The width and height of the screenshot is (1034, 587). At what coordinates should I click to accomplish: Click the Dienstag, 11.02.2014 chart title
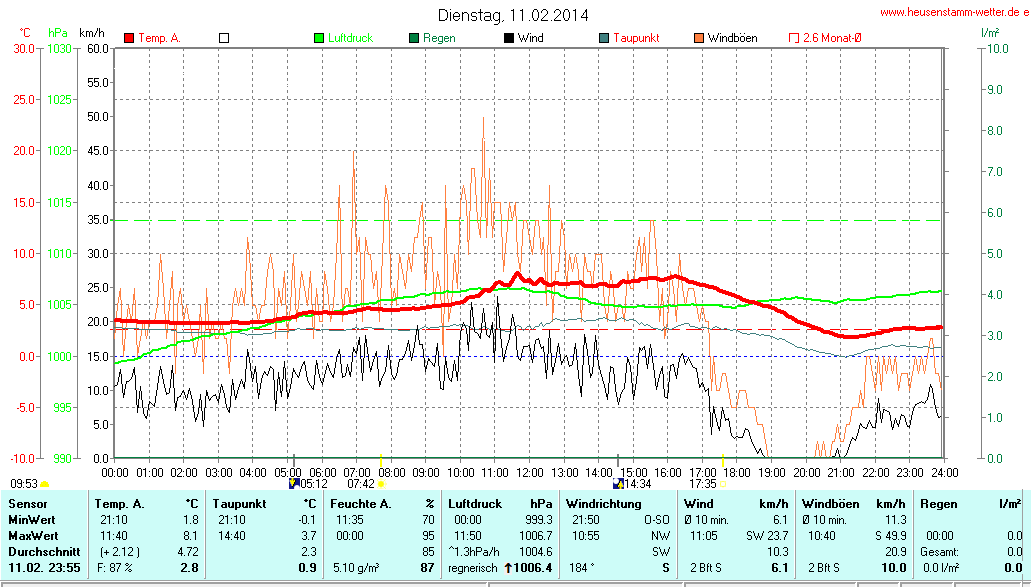click(x=513, y=15)
